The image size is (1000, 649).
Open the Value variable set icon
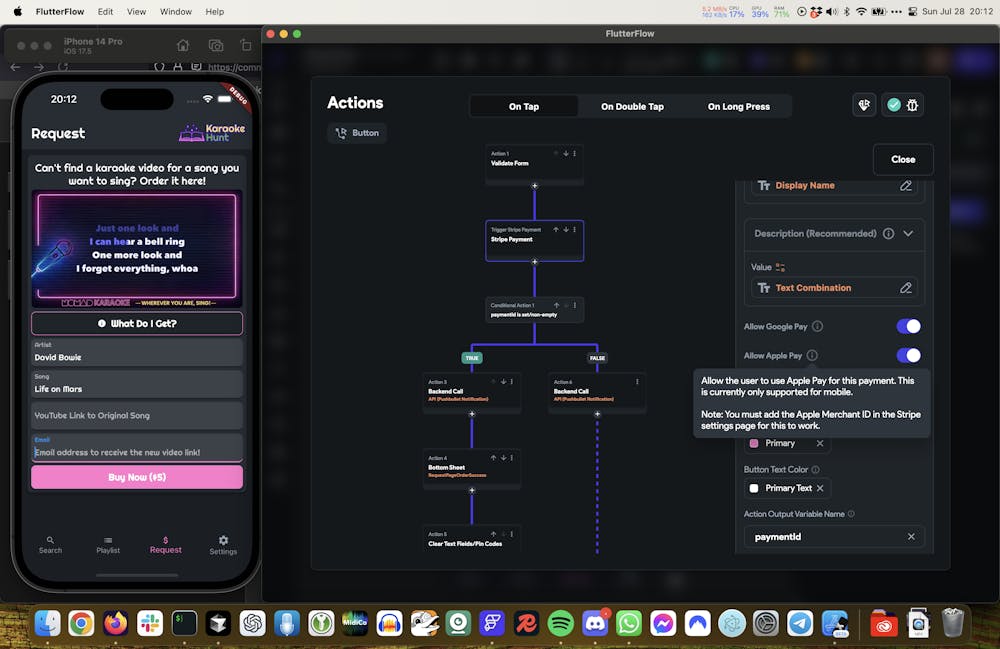pos(780,267)
